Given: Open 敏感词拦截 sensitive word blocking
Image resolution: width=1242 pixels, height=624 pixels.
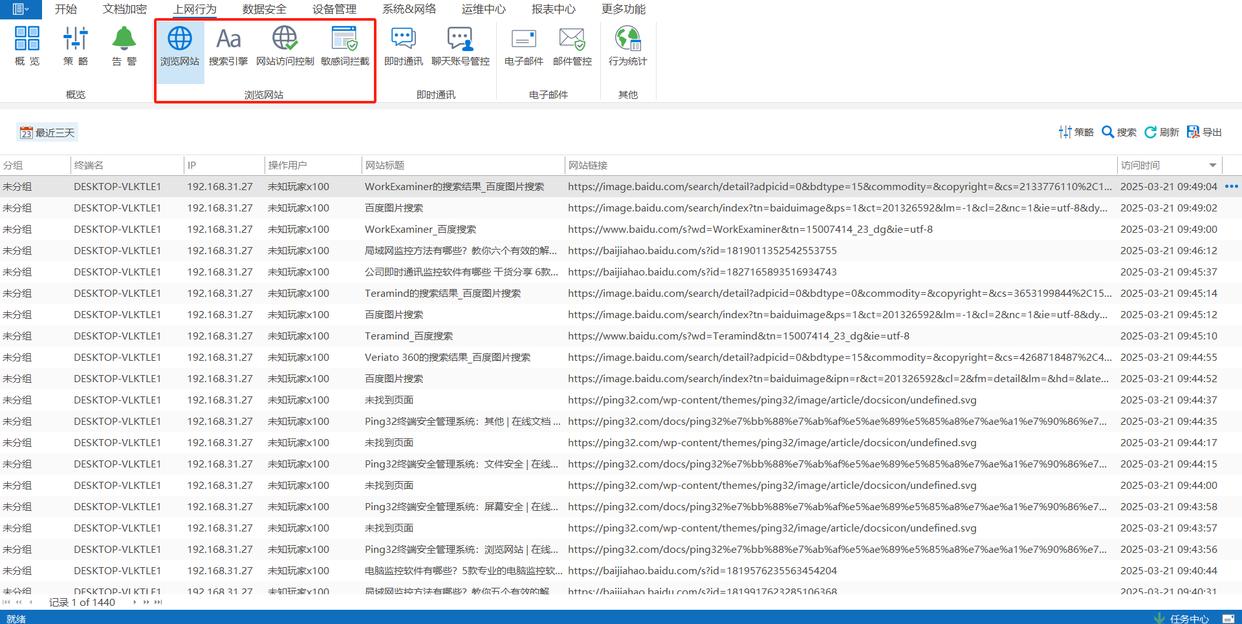Looking at the screenshot, I should click(344, 46).
